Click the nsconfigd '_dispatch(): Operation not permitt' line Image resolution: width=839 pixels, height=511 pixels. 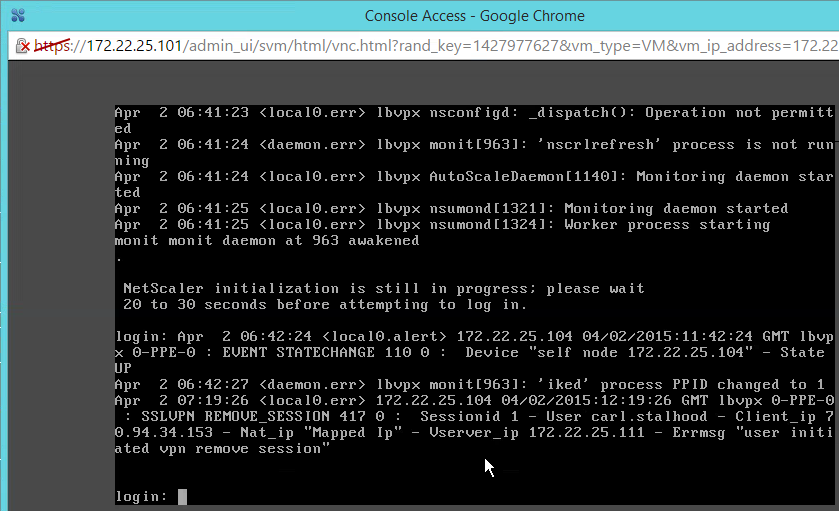pos(474,112)
